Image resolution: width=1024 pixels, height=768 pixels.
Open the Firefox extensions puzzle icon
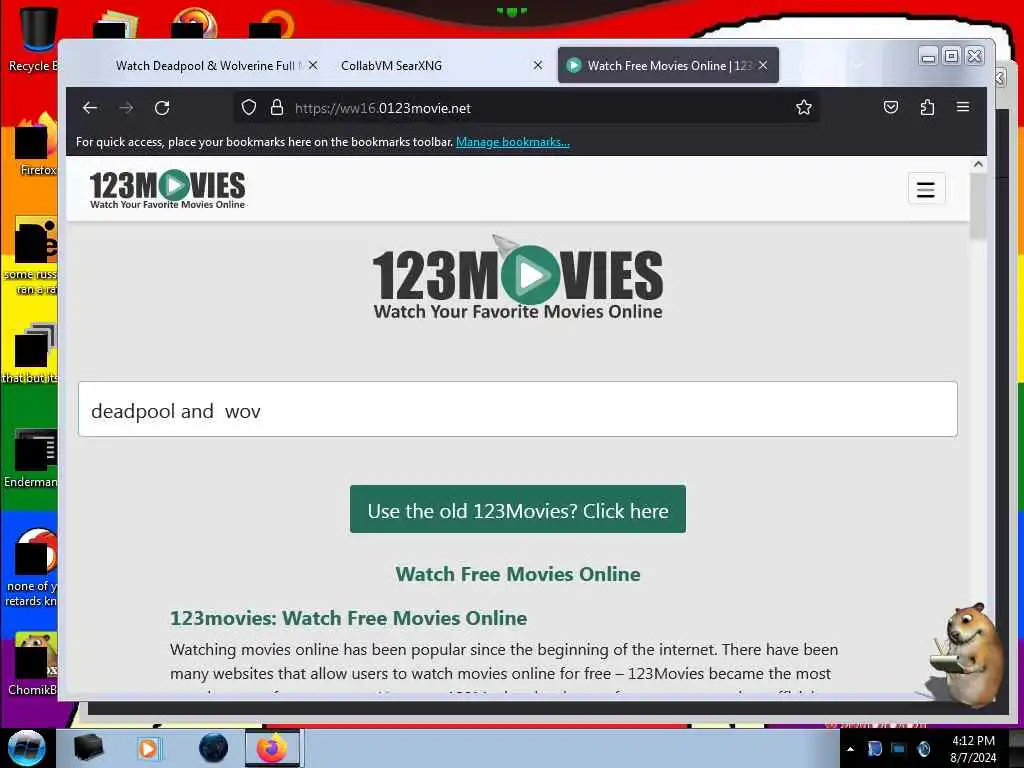[927, 107]
